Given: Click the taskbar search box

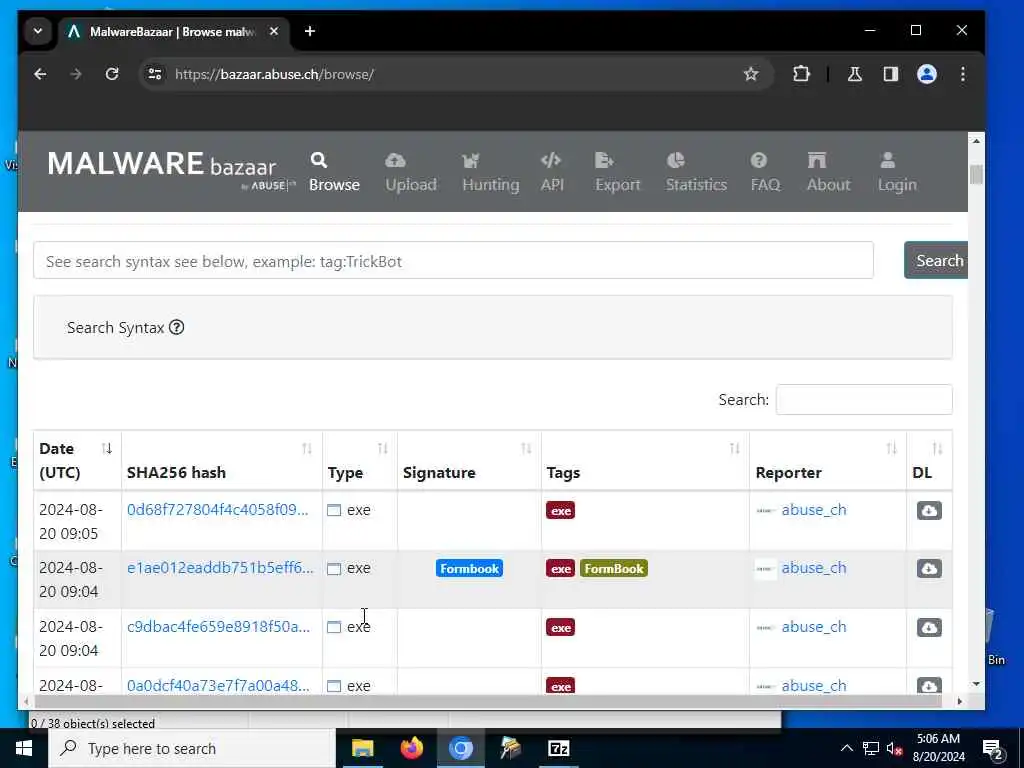Looking at the screenshot, I should [x=192, y=748].
